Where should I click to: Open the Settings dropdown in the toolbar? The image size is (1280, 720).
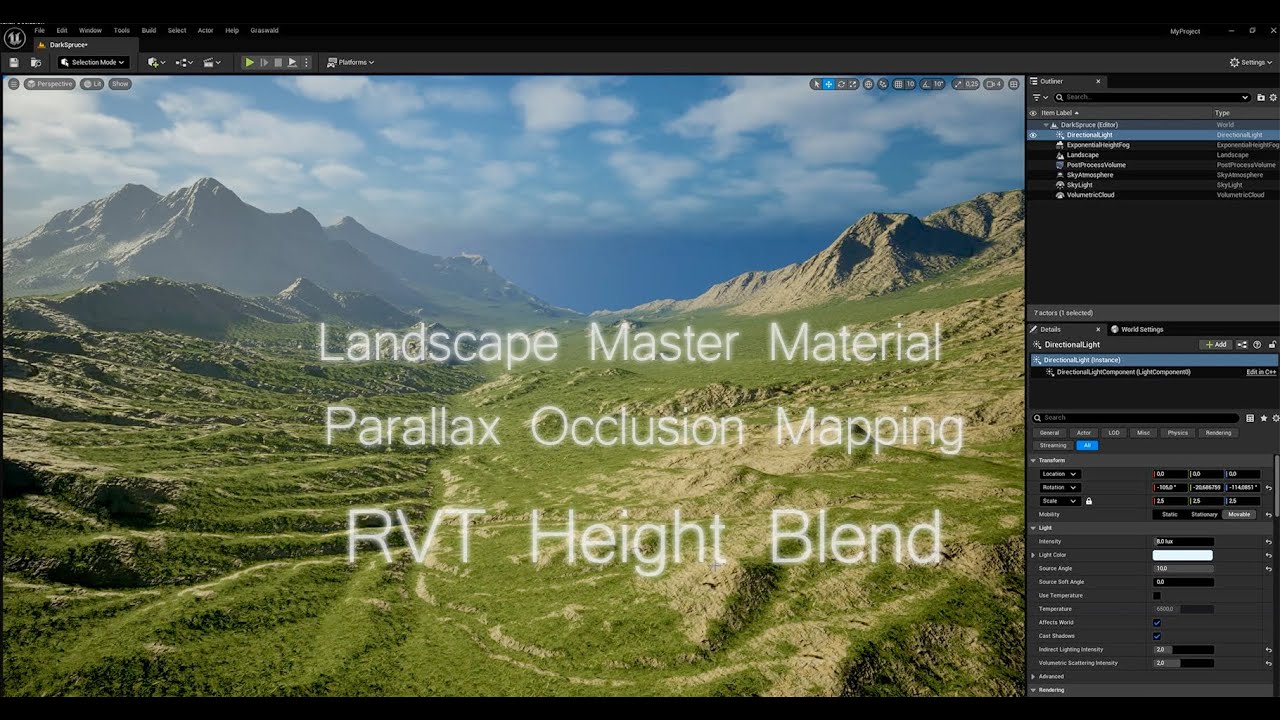point(1250,62)
